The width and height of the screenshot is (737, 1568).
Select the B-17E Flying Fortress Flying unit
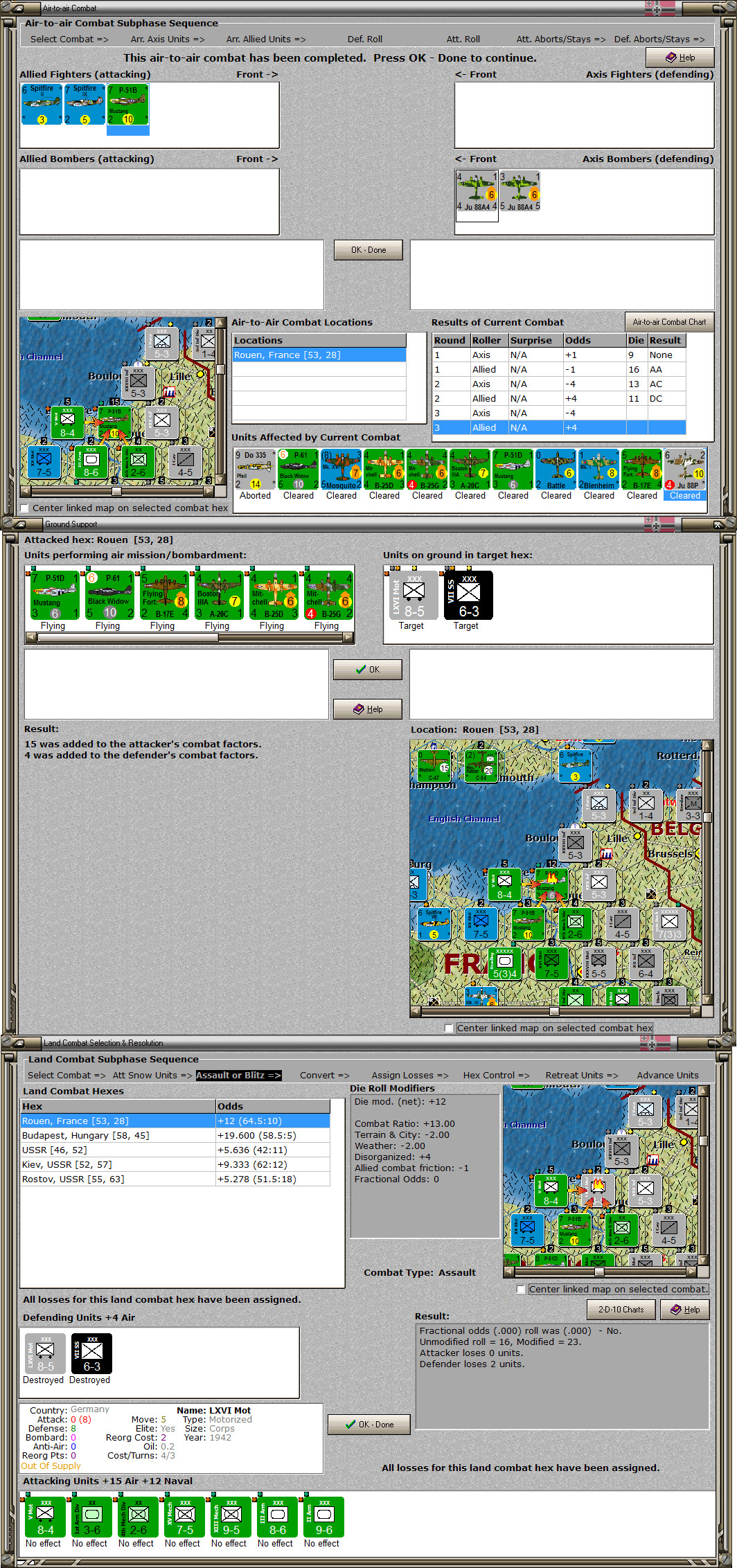(164, 596)
